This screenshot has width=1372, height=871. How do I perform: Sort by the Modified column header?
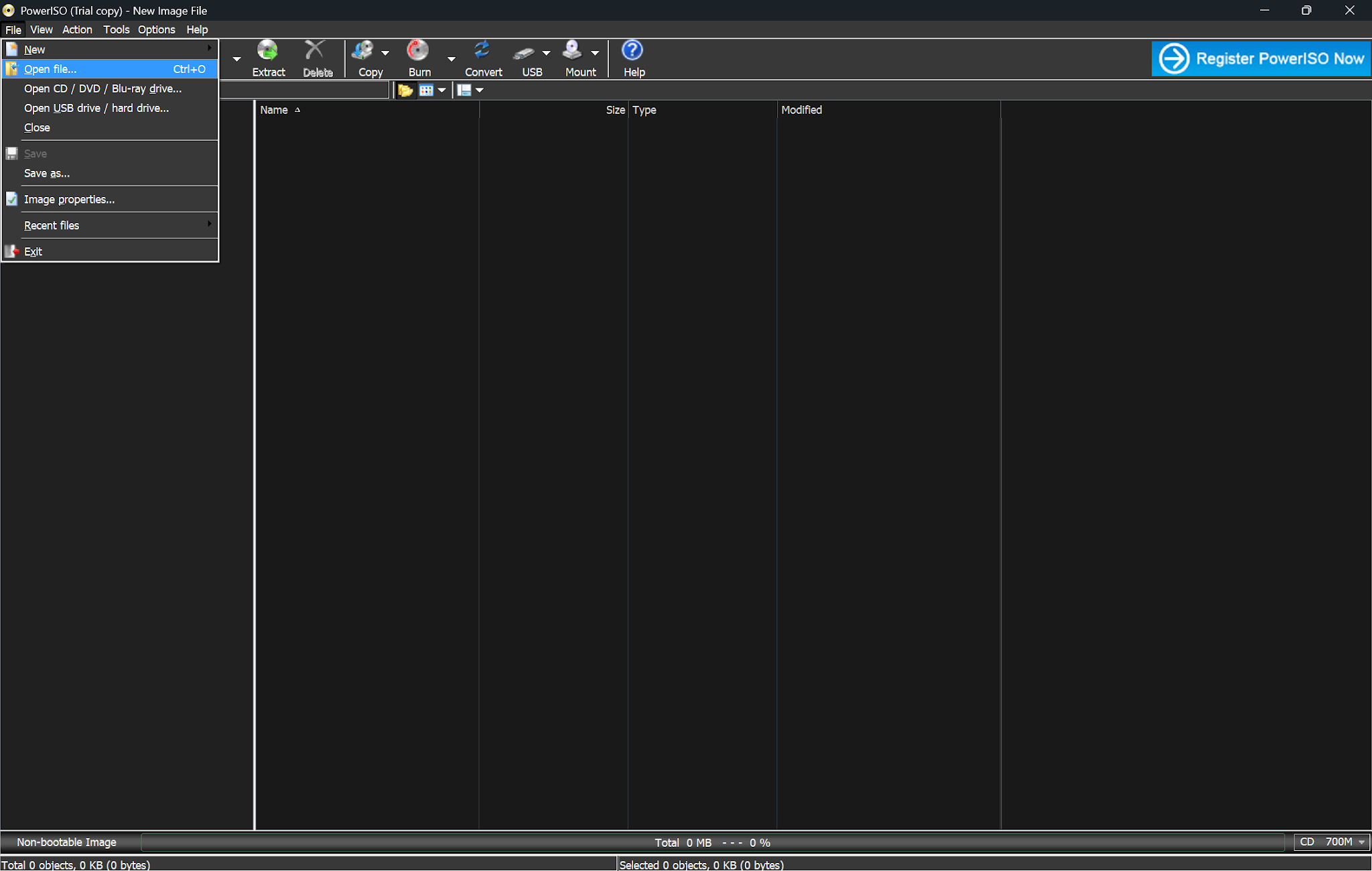coord(889,110)
